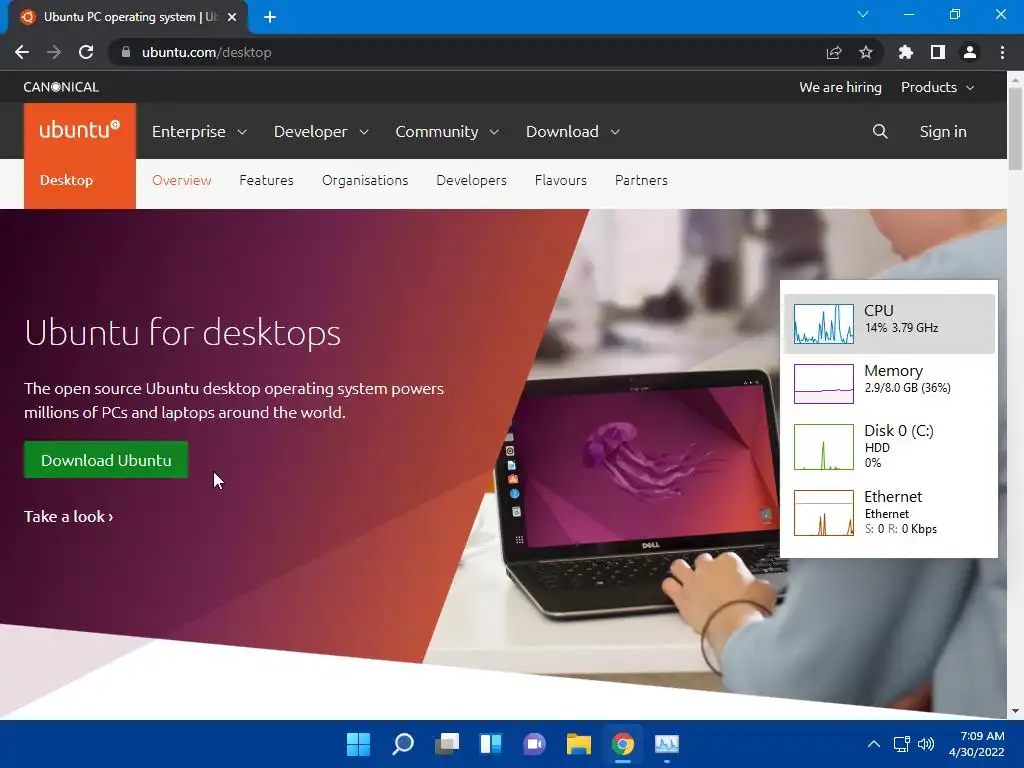
Task: Open the Teams Chat taskbar icon
Action: click(534, 744)
